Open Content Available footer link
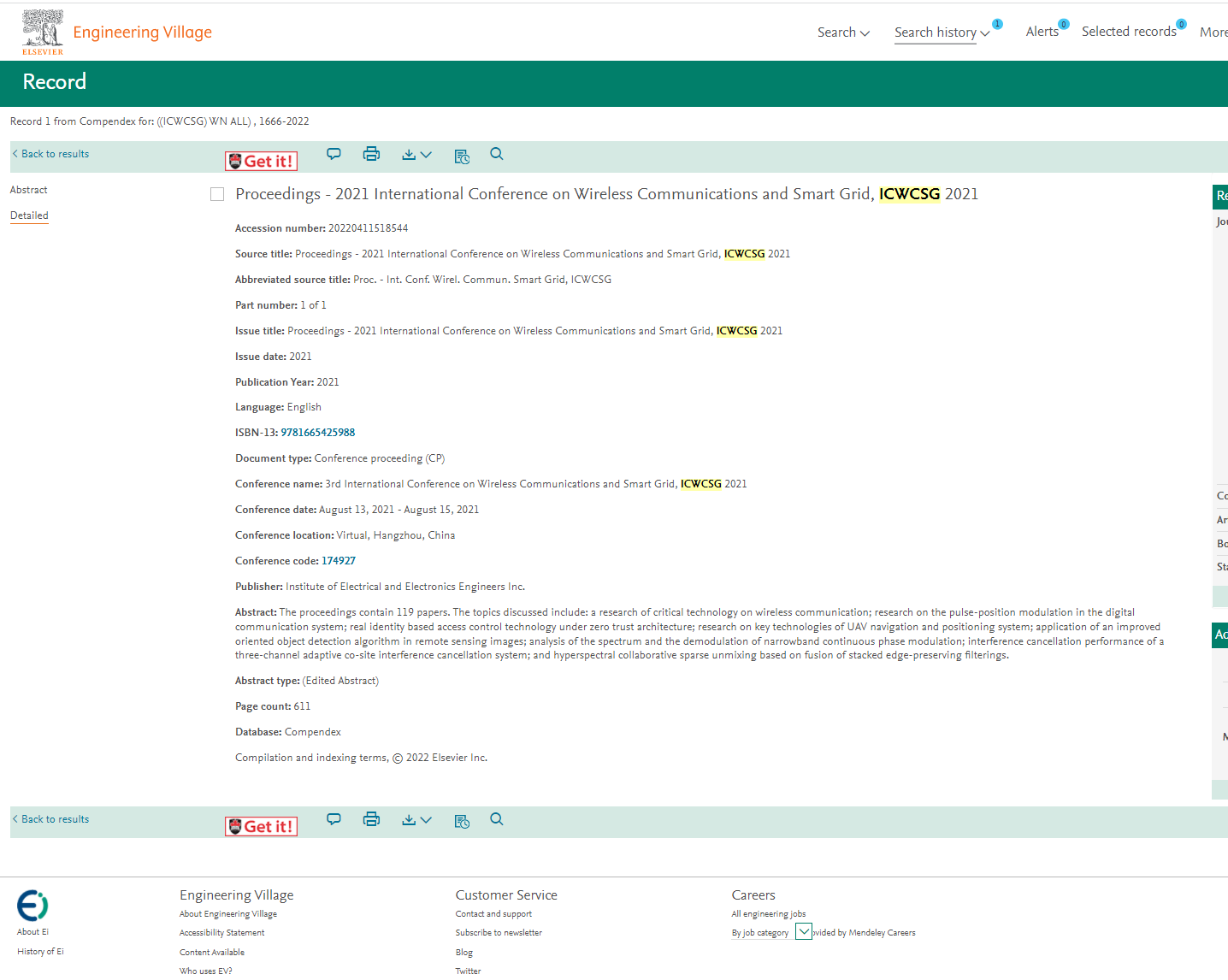This screenshot has width=1228, height=980. pyautogui.click(x=212, y=953)
